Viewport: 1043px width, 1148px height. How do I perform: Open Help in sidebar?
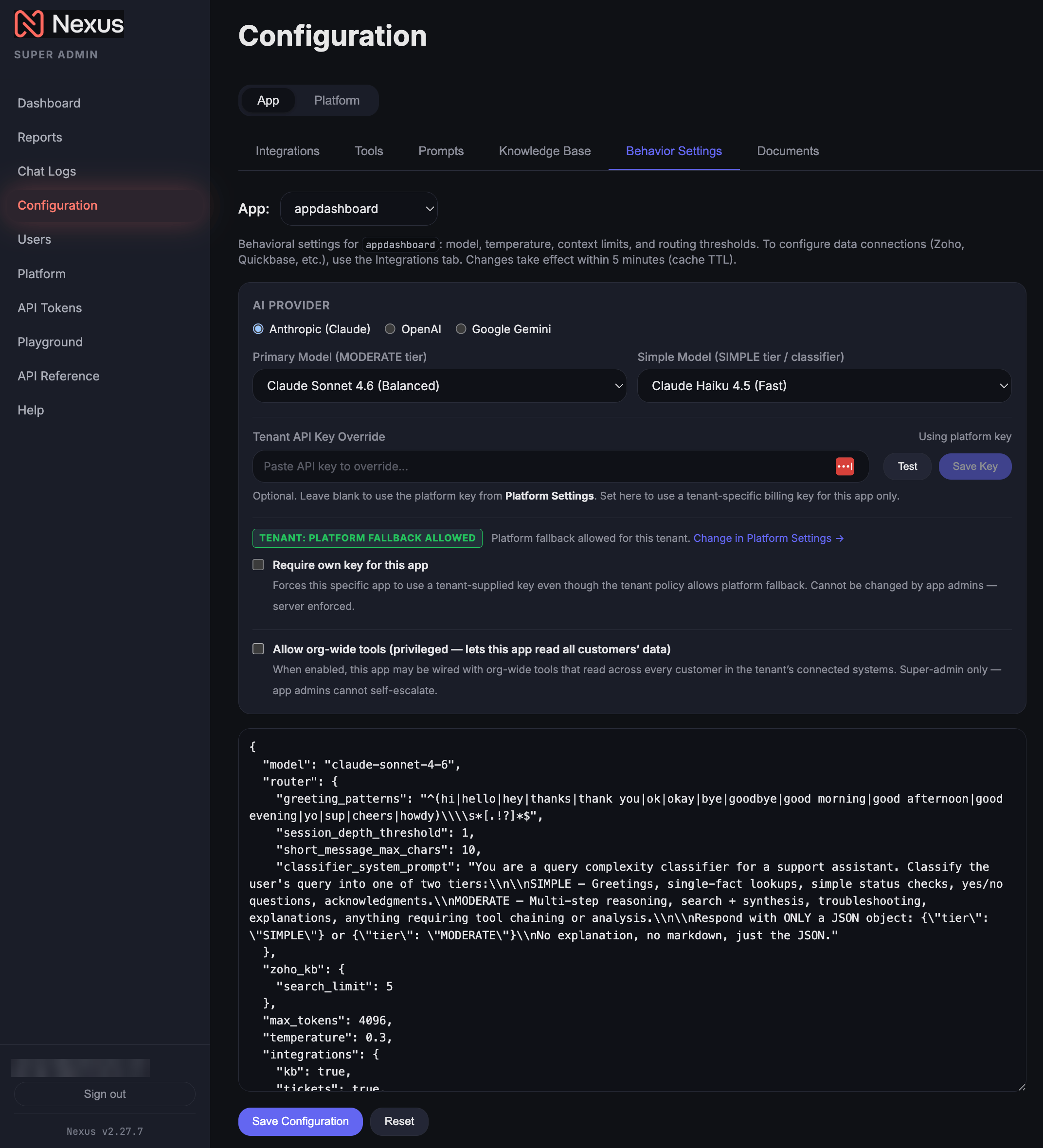tap(105, 411)
